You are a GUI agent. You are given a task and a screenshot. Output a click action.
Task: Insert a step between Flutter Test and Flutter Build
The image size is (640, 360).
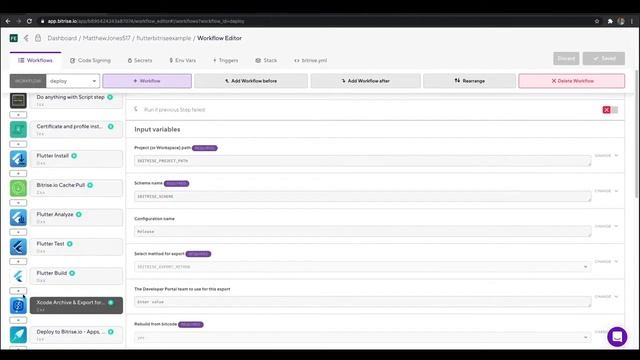point(18,262)
